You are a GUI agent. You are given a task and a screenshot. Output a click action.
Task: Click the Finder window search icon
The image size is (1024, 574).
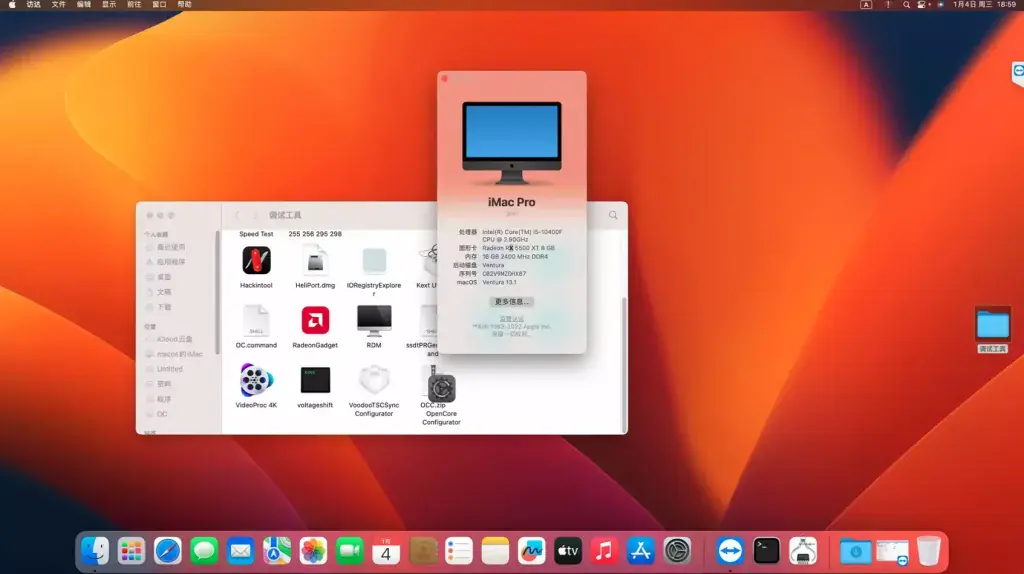613,215
